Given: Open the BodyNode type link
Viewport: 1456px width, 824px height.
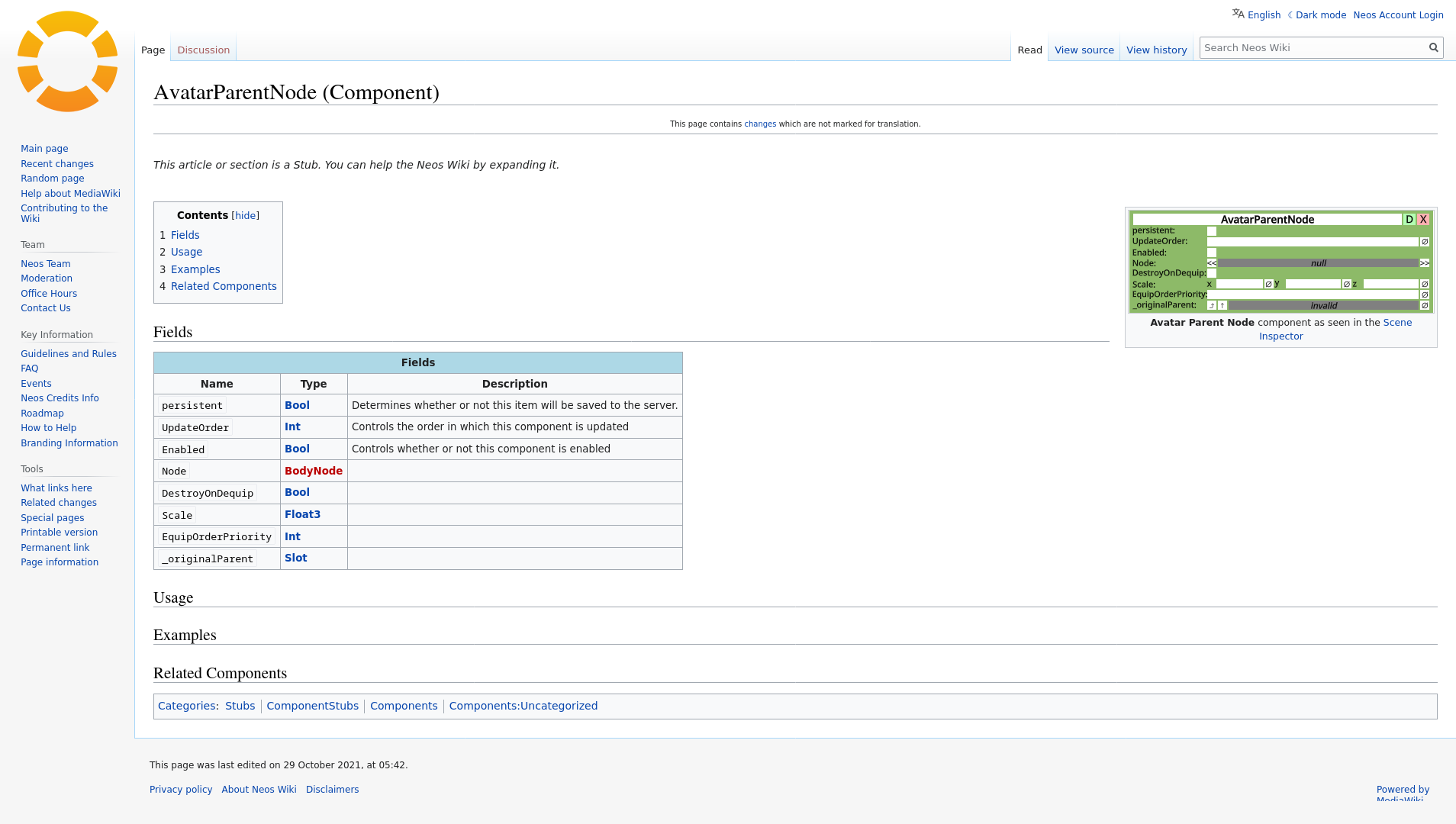Looking at the screenshot, I should [x=313, y=471].
